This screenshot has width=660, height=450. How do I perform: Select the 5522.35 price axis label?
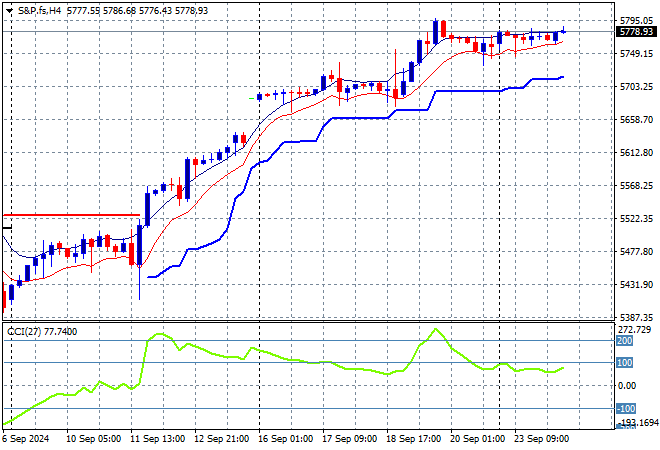[636, 218]
